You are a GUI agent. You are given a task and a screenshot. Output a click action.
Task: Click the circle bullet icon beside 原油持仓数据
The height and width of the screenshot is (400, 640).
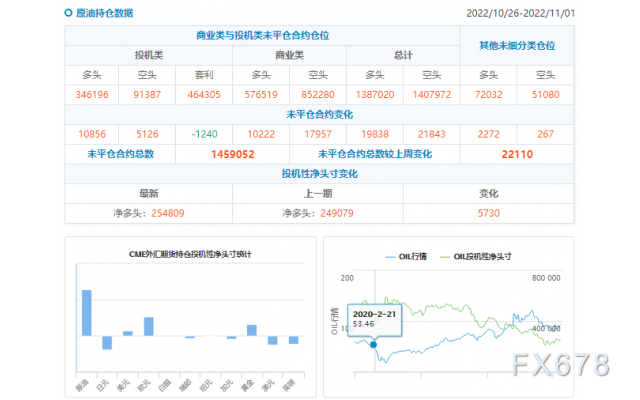[x=68, y=13]
